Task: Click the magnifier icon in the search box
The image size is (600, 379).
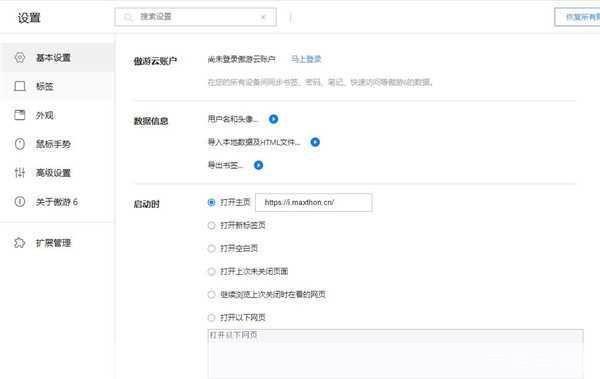Action: 129,17
